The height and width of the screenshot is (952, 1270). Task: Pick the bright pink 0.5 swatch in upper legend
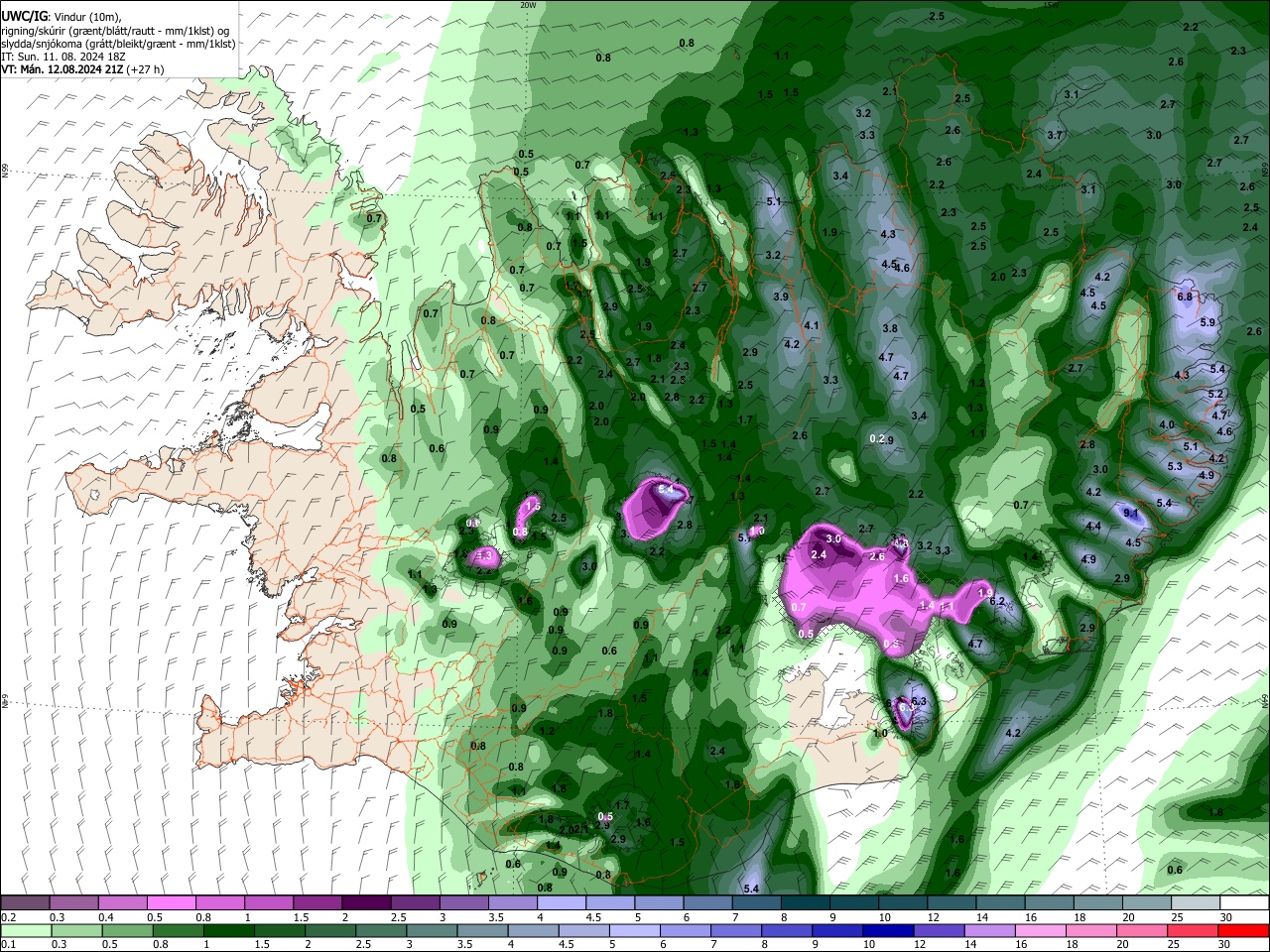click(x=171, y=903)
